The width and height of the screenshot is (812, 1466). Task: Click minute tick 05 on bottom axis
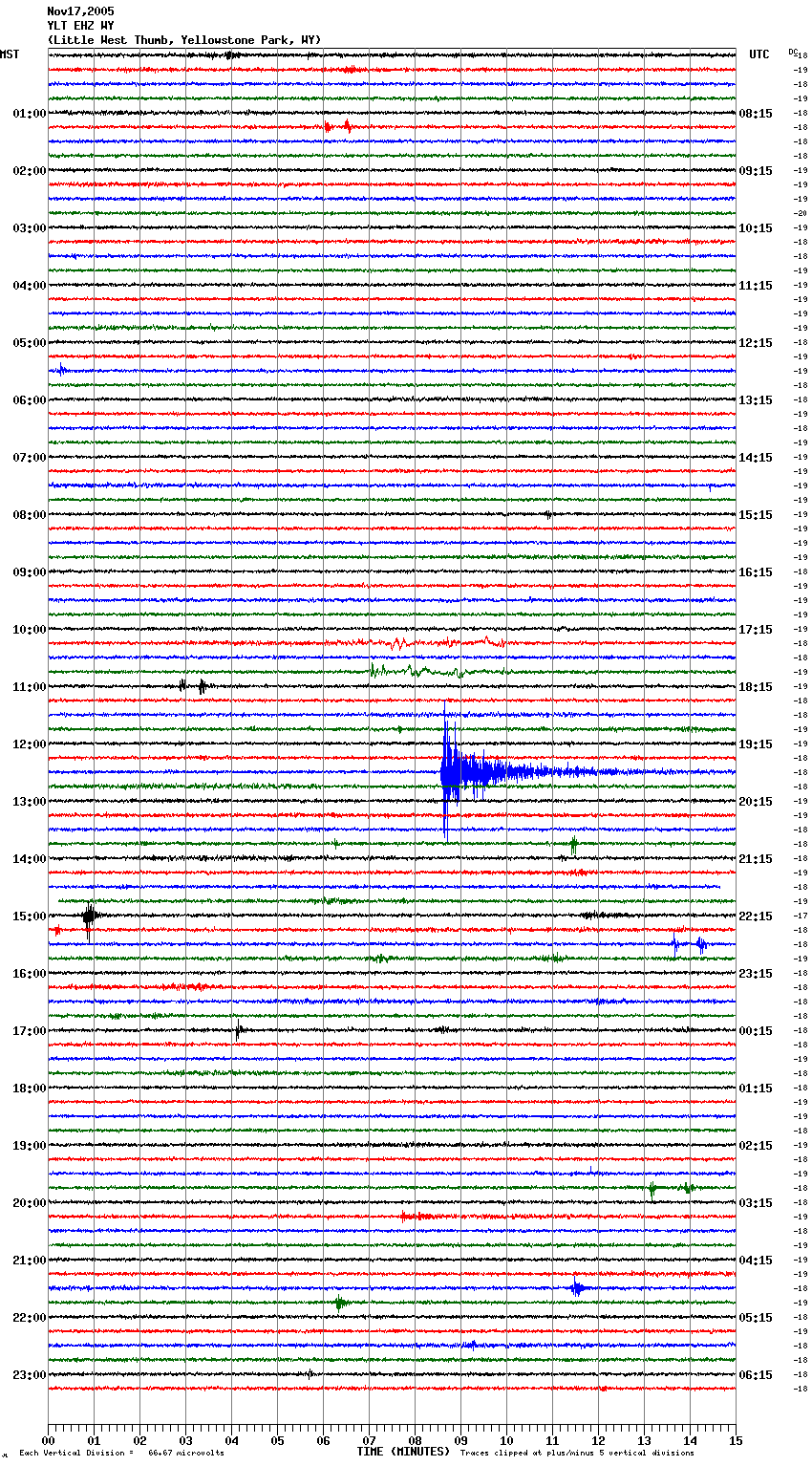coord(277,1440)
